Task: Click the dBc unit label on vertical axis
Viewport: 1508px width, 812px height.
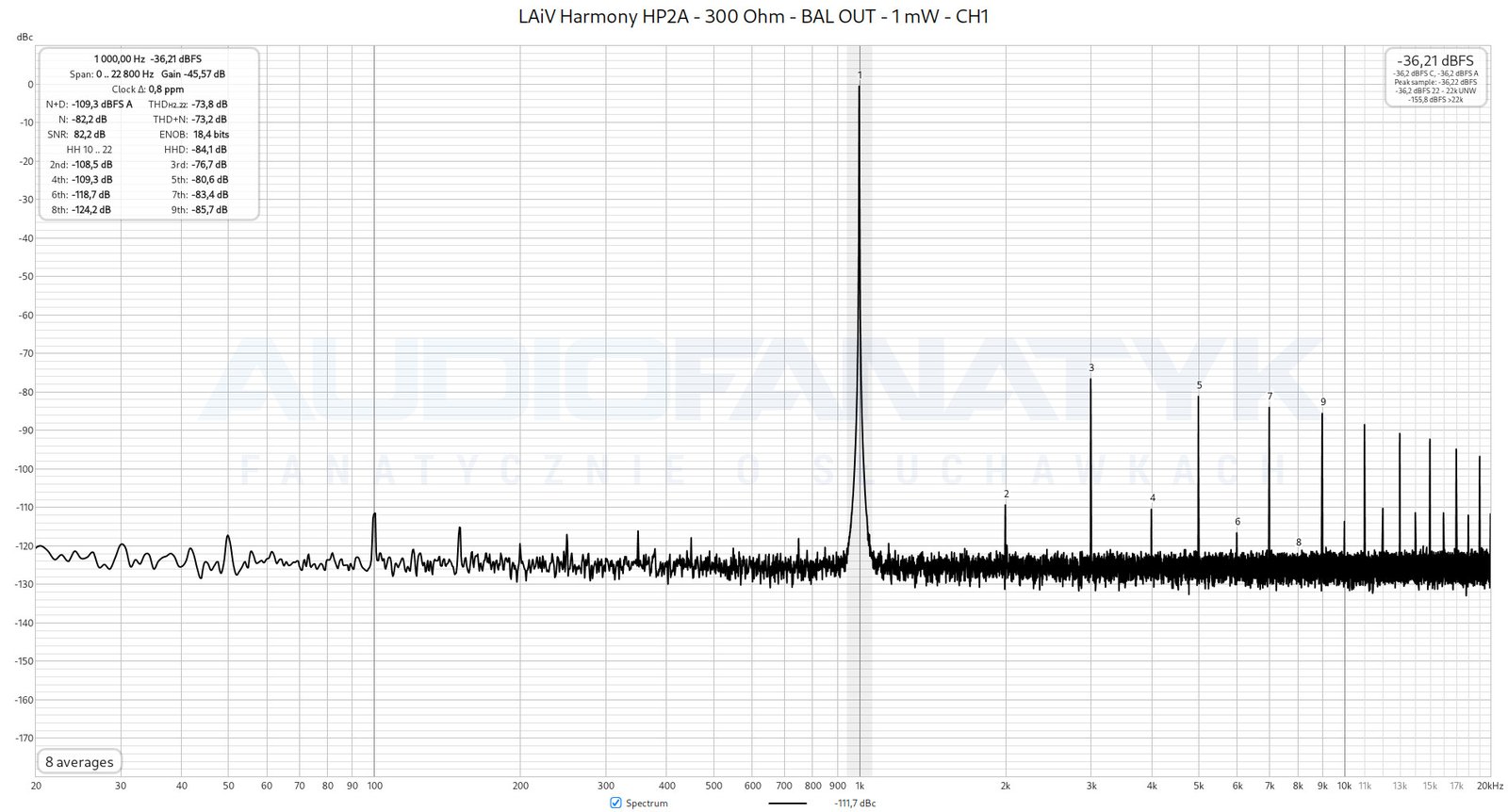Action: (25, 37)
